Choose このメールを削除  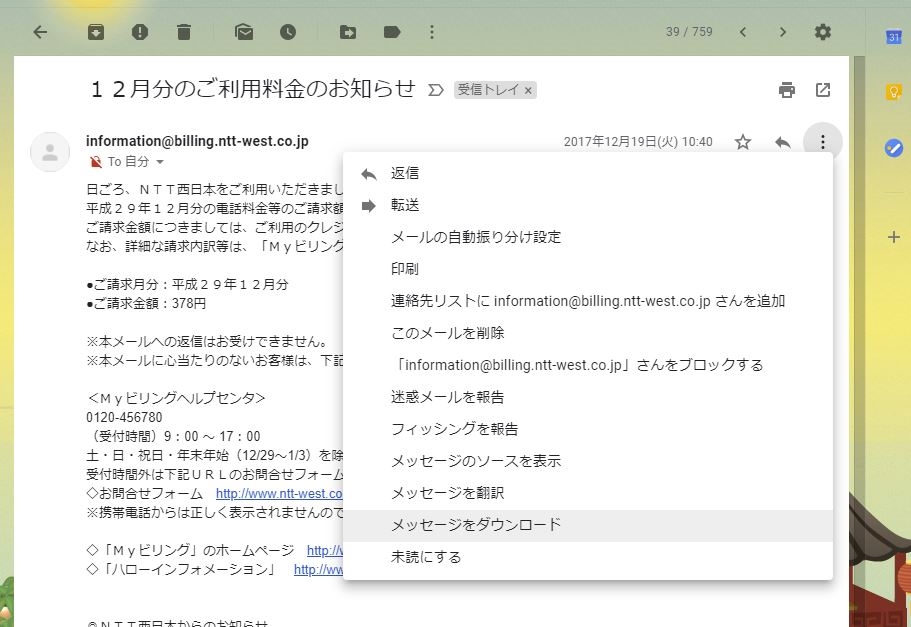click(587, 333)
